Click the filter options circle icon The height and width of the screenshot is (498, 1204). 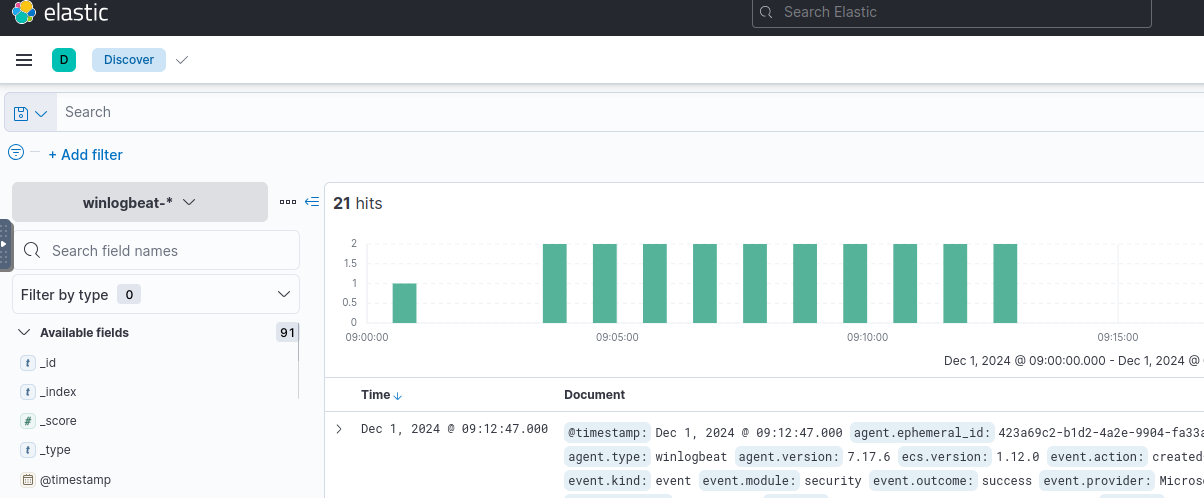click(x=16, y=153)
